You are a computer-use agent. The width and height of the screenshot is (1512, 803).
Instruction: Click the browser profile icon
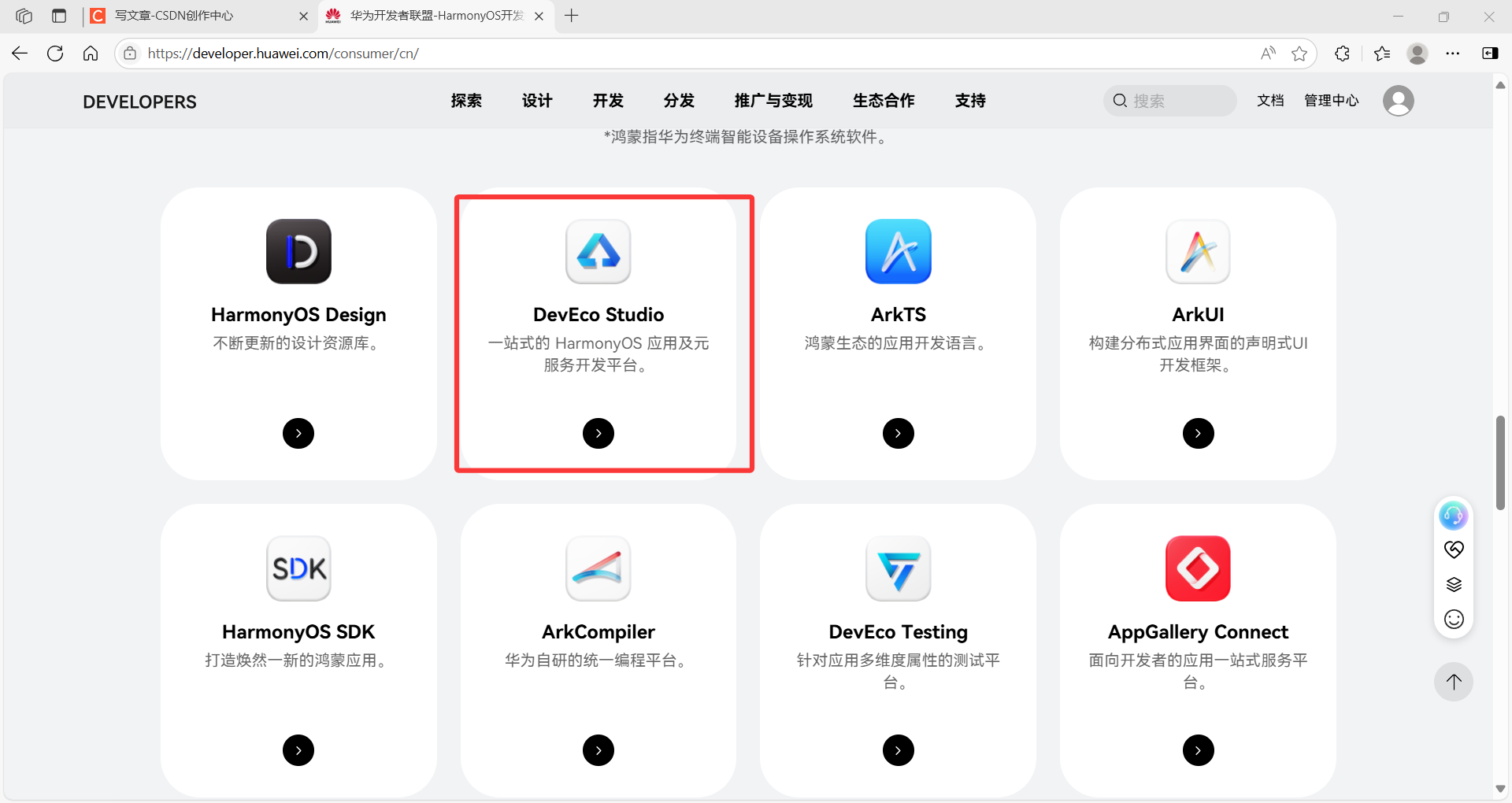tap(1417, 54)
